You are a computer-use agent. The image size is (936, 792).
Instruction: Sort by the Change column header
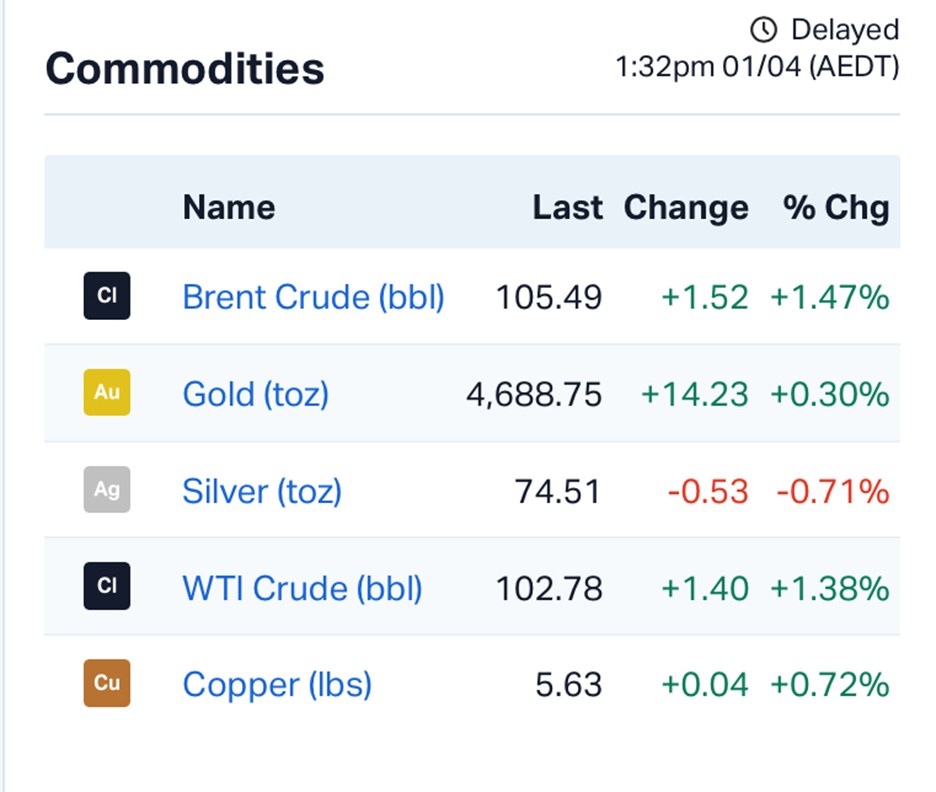pos(686,207)
